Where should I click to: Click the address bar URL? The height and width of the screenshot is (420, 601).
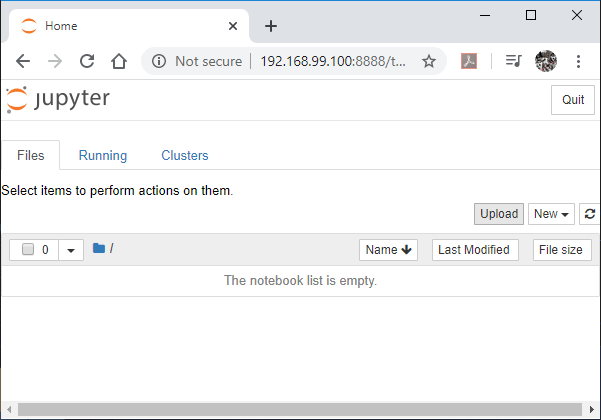click(333, 61)
